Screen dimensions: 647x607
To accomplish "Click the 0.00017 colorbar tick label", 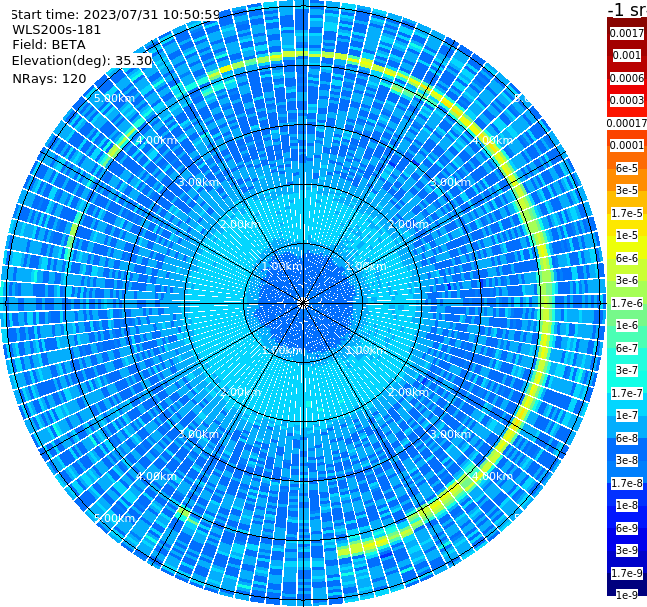I will click(x=627, y=123).
